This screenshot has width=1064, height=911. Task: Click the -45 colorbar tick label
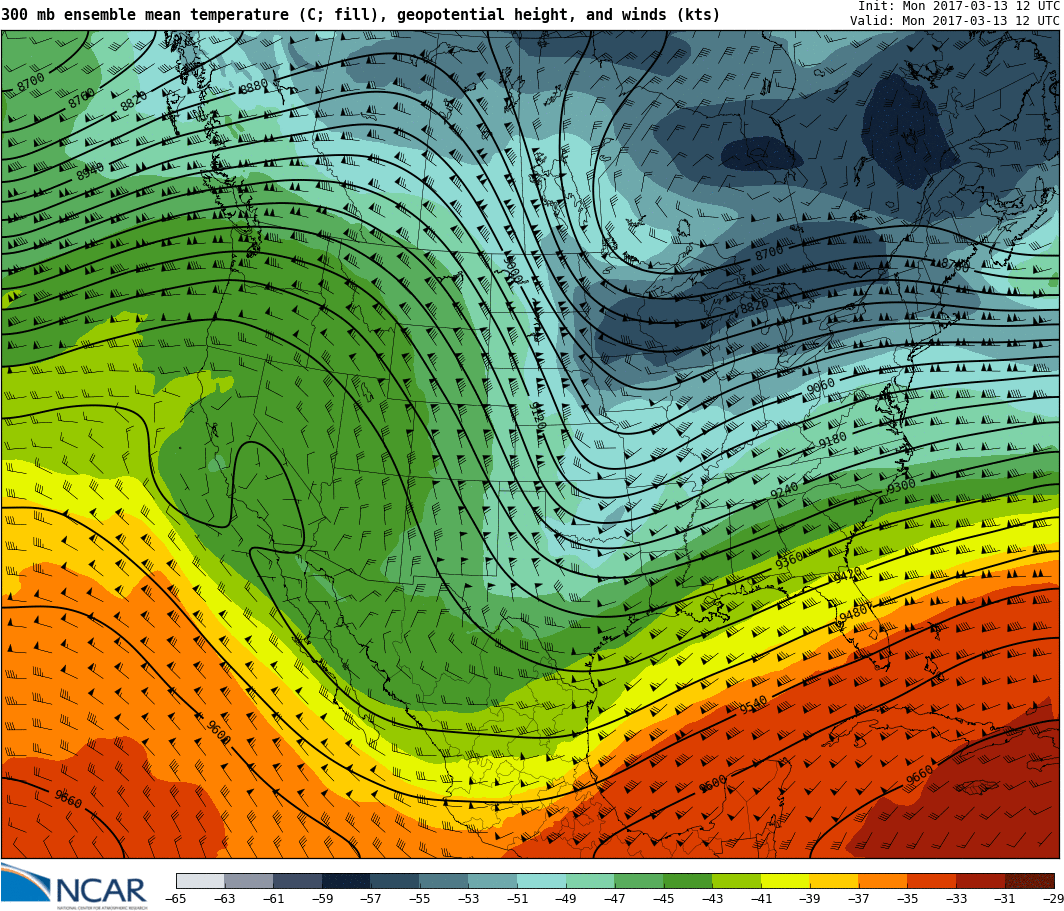(664, 899)
